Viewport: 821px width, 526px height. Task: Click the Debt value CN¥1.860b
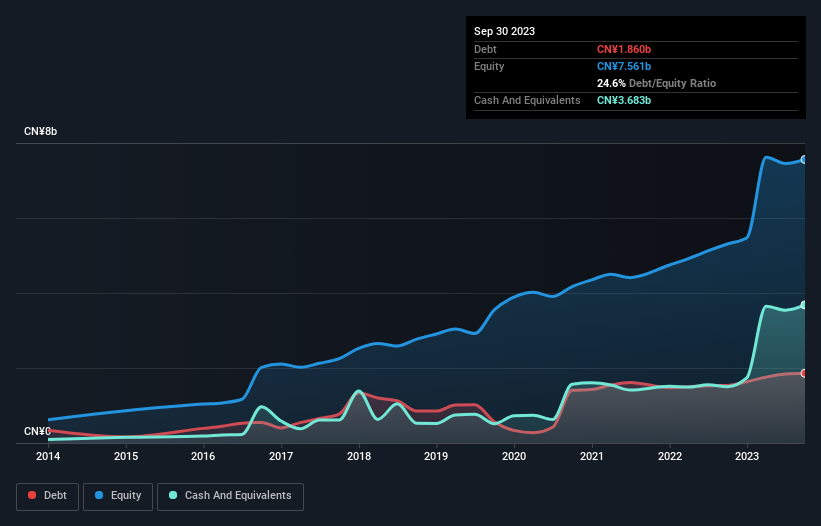[x=624, y=49]
